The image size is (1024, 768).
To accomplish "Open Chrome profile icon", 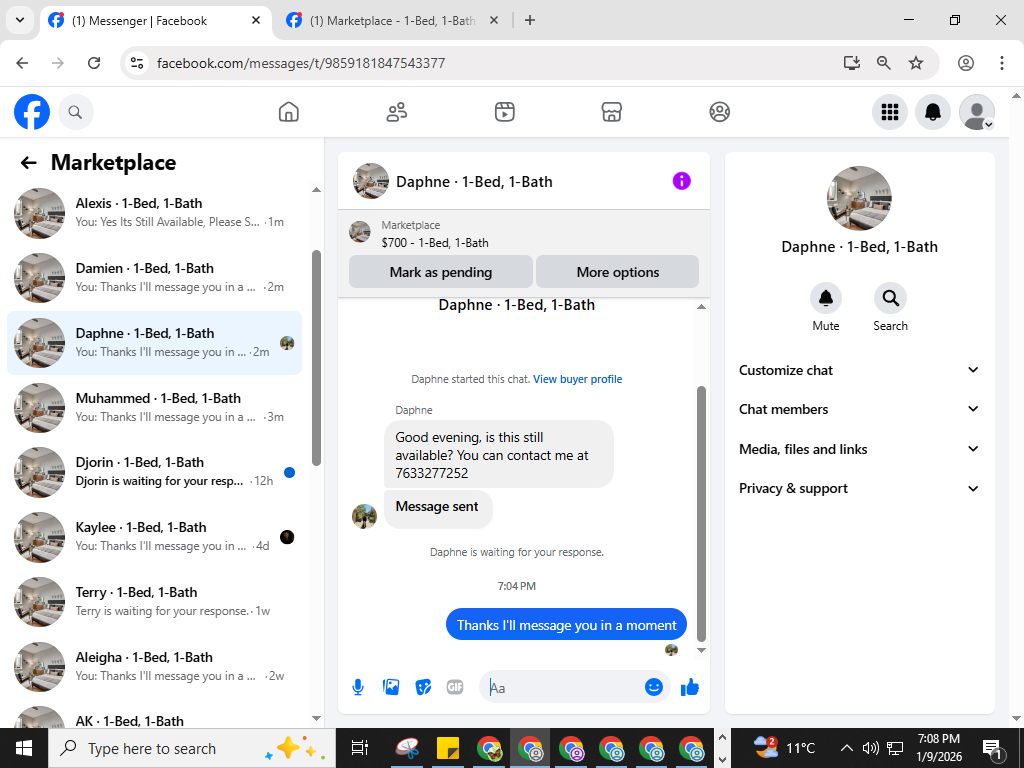I will coord(966,63).
